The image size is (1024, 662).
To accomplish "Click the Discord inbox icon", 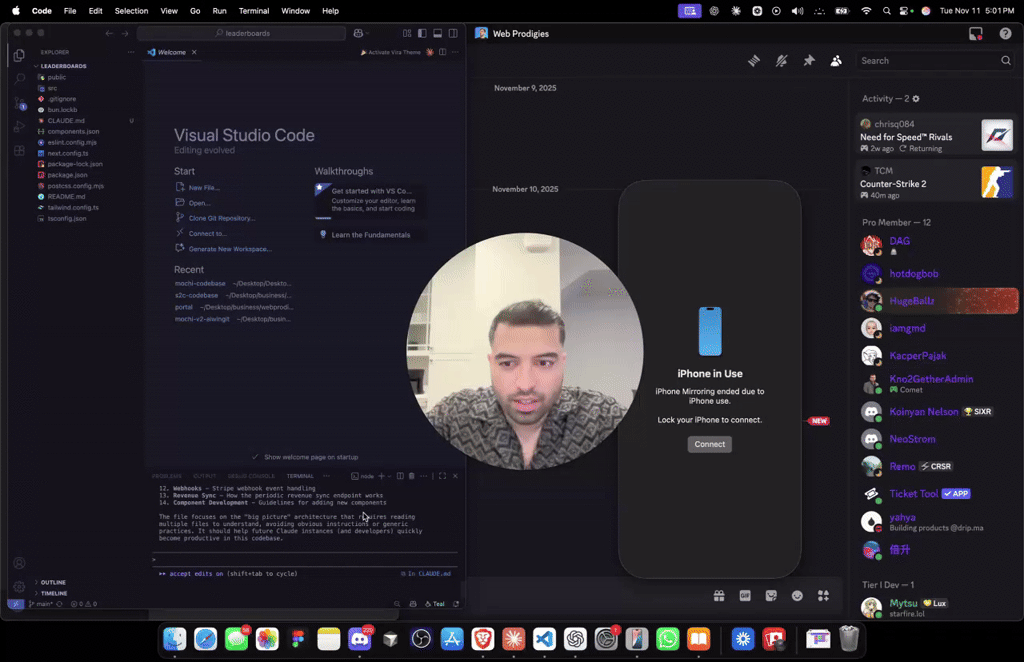I will pos(976,34).
